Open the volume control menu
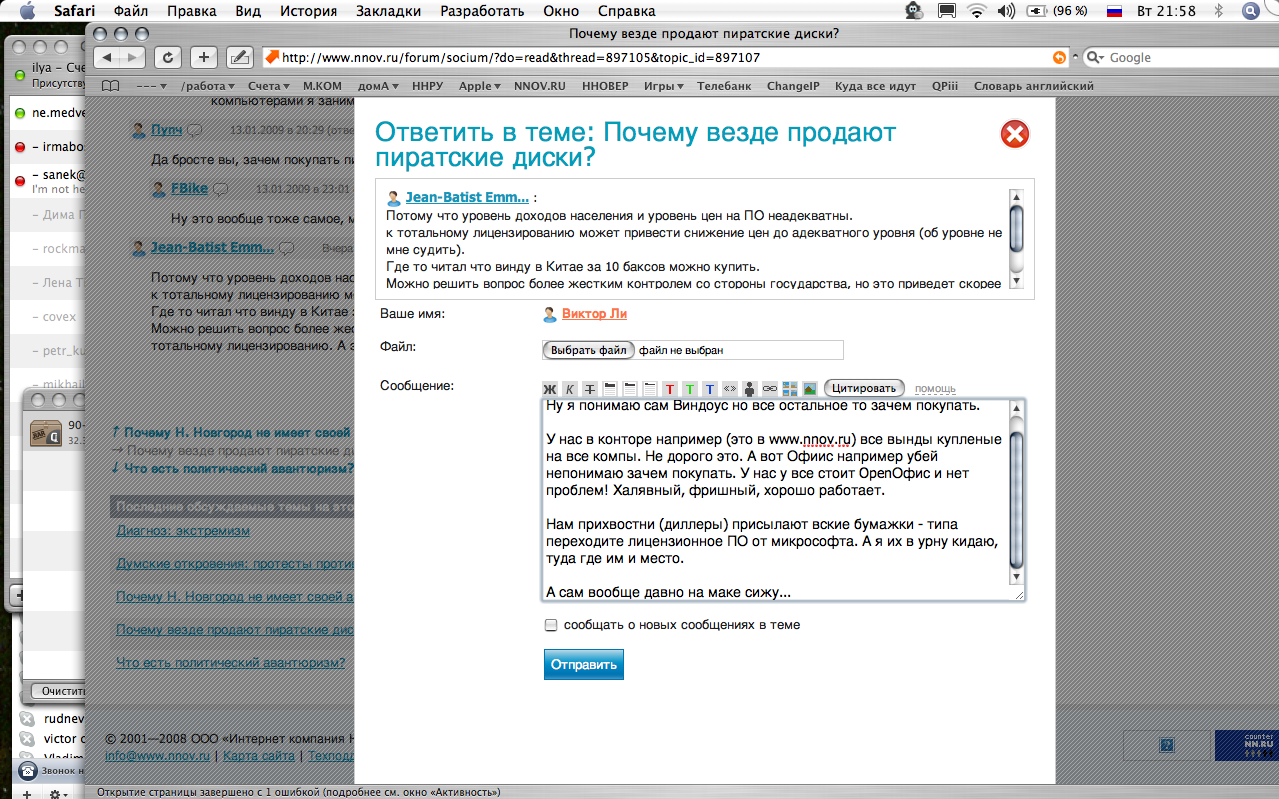1279x799 pixels. (x=1007, y=11)
